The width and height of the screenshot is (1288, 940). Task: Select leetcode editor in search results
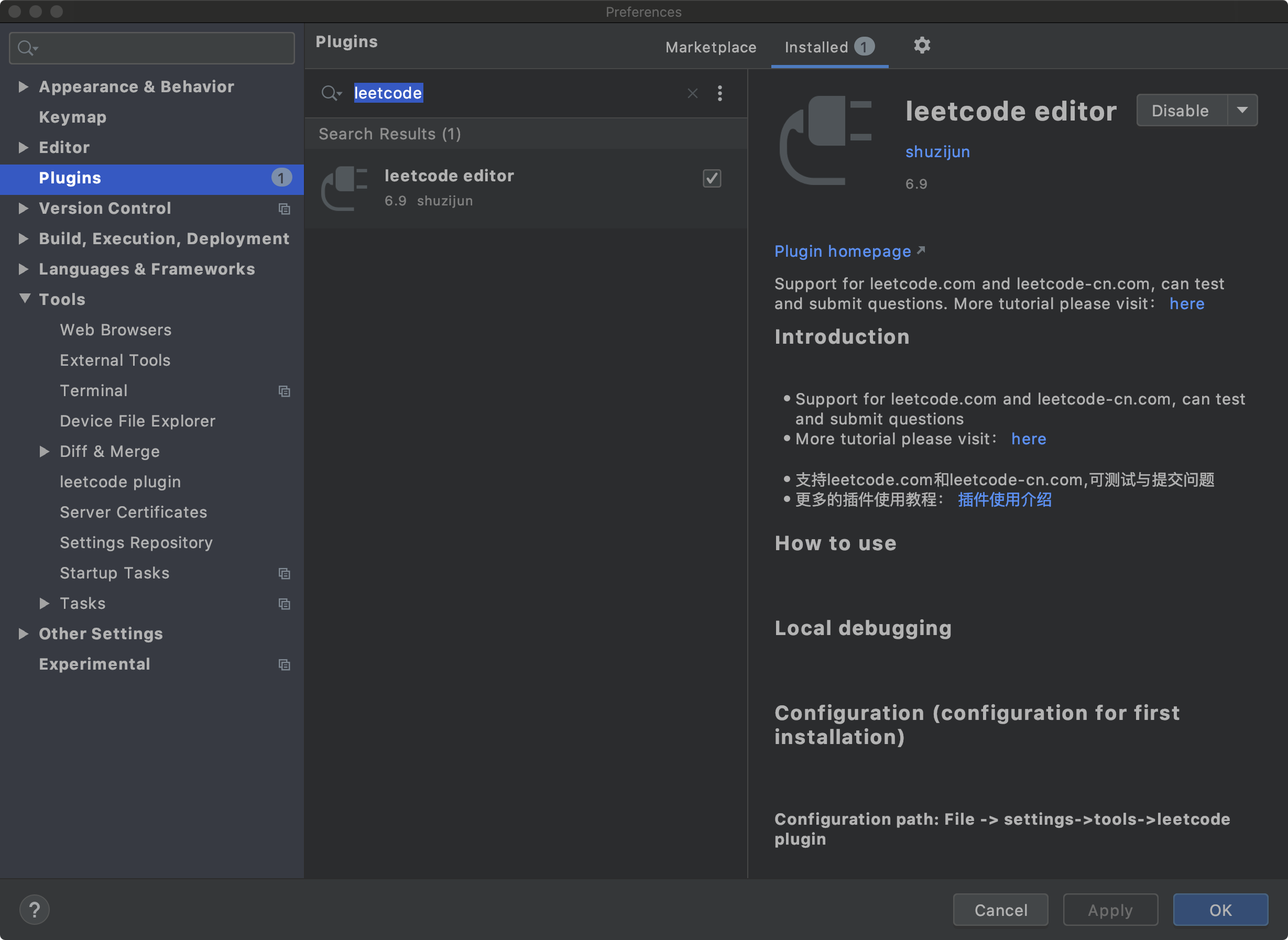click(526, 188)
